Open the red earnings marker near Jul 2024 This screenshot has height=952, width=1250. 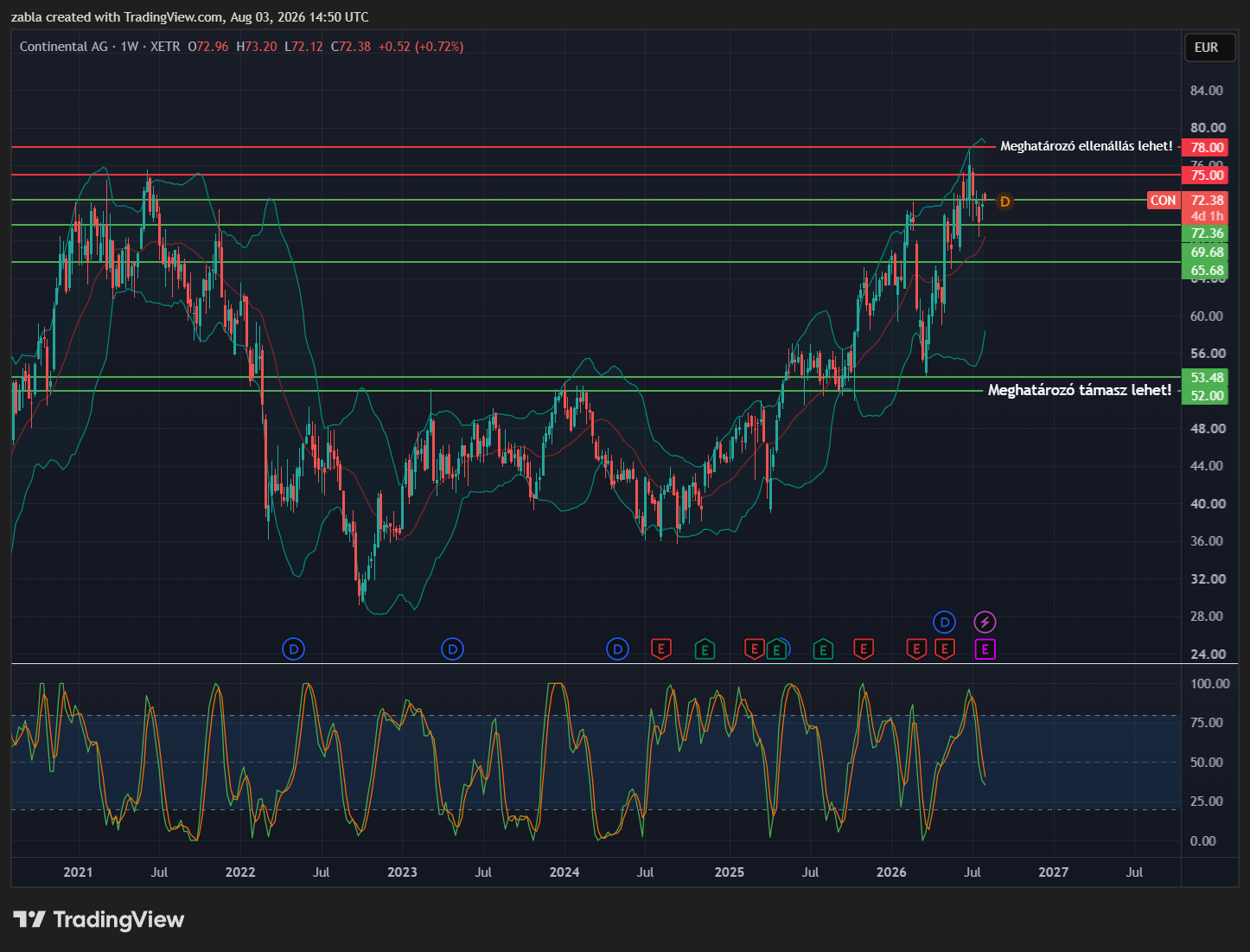(661, 649)
